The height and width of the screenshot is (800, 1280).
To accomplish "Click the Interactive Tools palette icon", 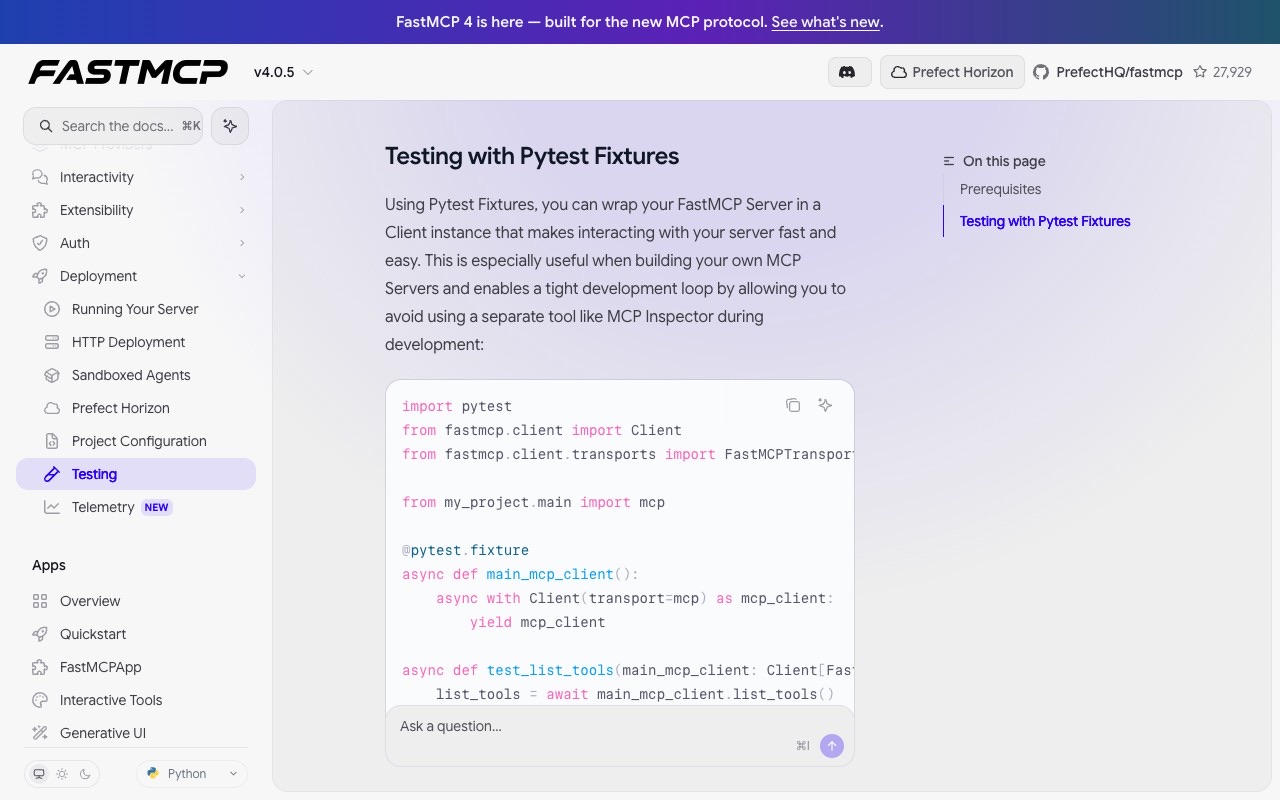I will [x=40, y=700].
